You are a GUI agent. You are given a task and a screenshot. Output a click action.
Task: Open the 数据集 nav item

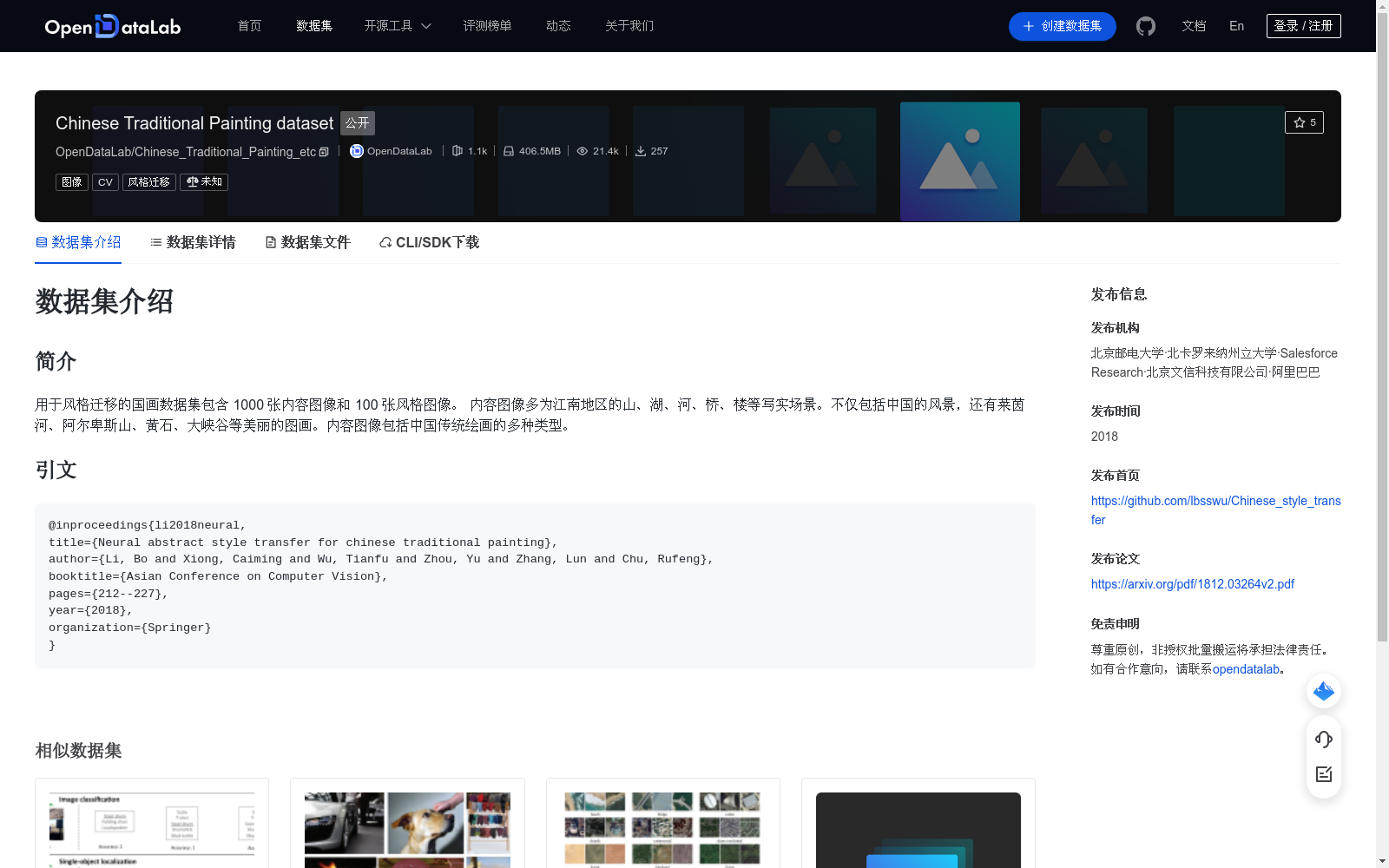click(314, 26)
